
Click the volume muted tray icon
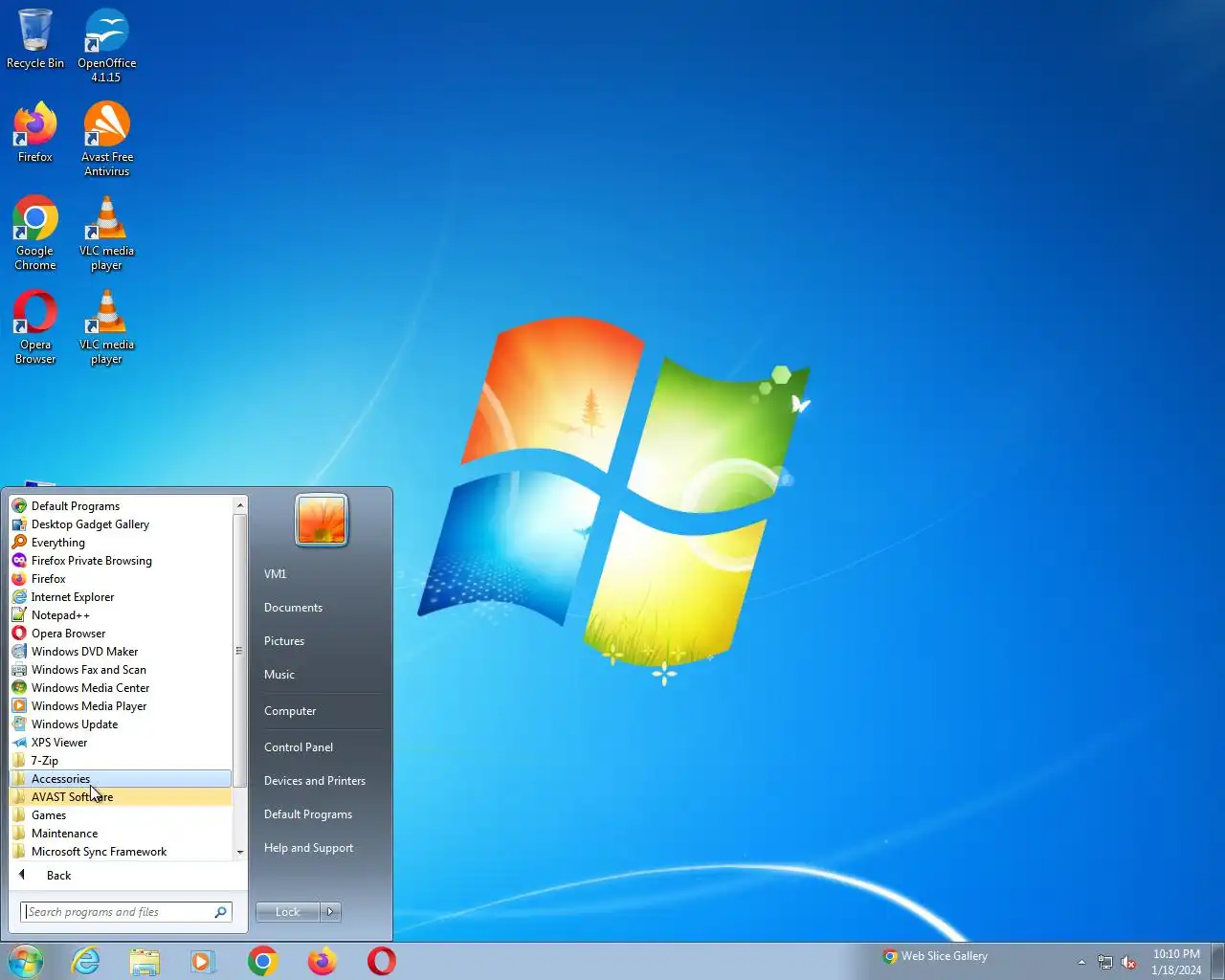pyautogui.click(x=1128, y=962)
